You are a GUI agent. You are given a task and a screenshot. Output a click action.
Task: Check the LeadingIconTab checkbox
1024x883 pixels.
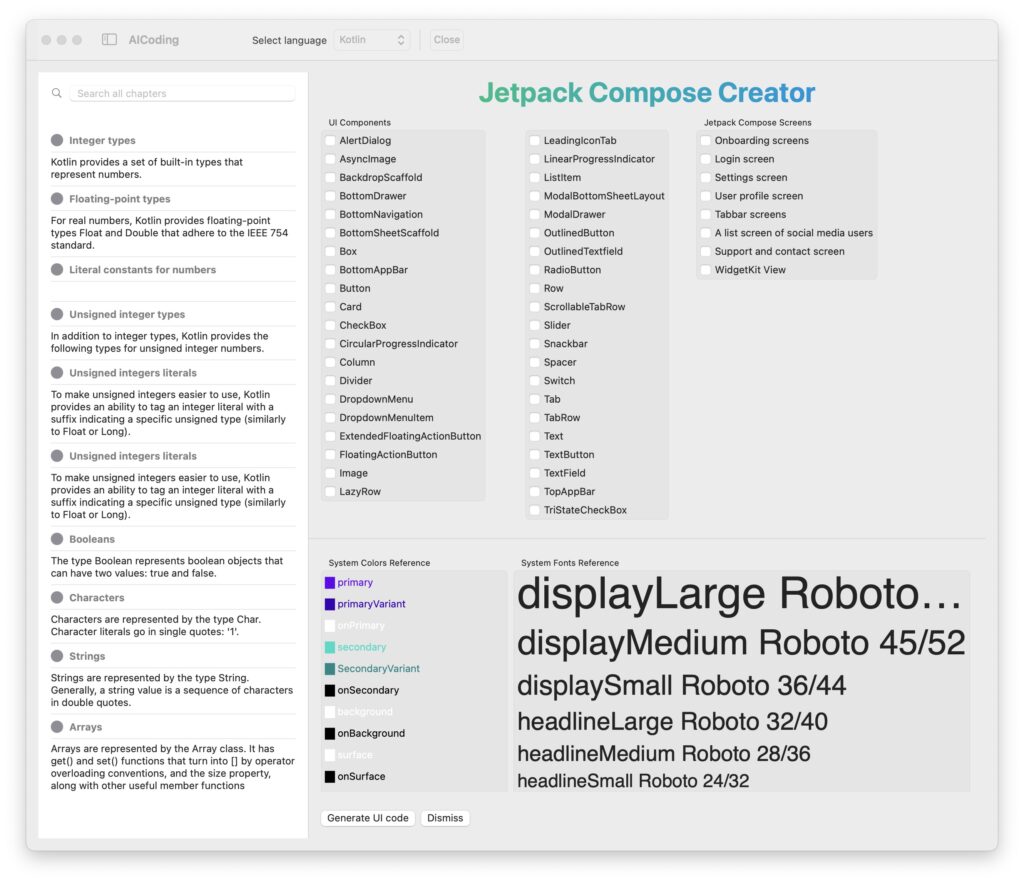point(535,140)
